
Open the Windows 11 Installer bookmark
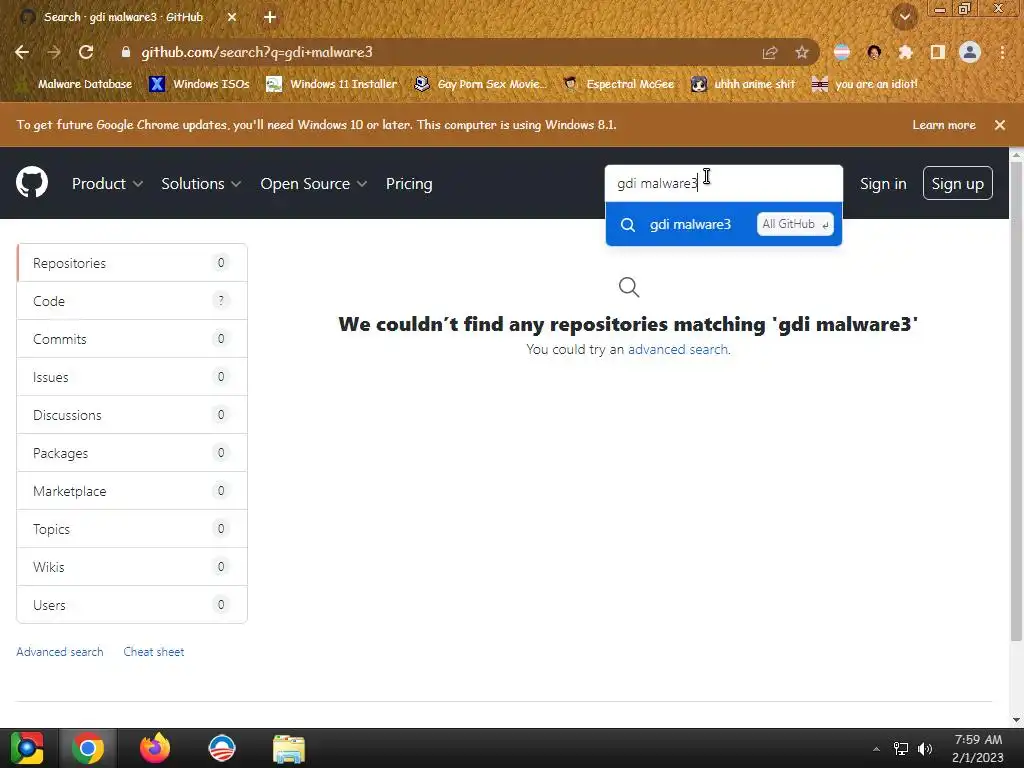[x=332, y=84]
